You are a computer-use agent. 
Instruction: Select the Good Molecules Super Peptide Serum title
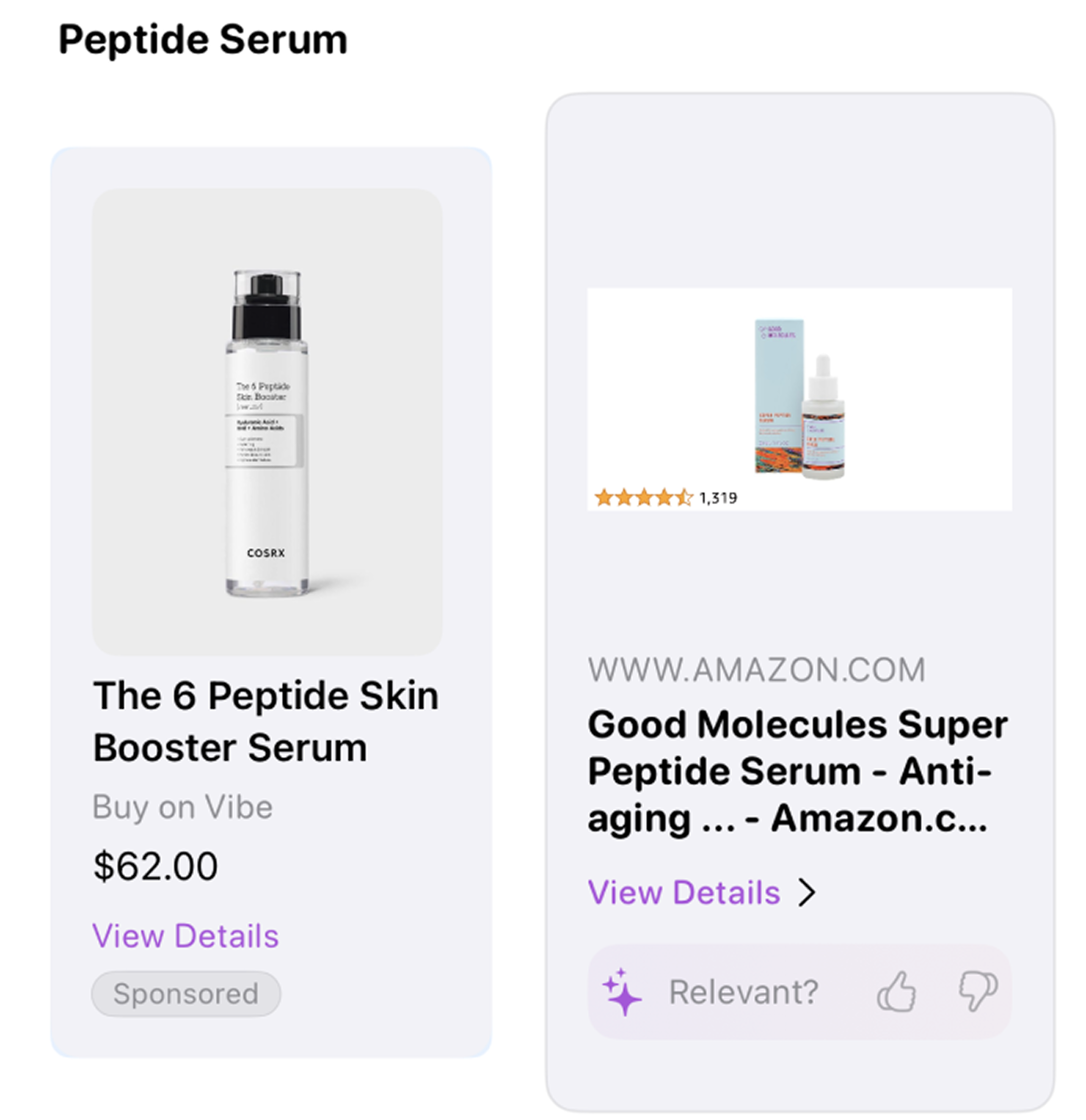[797, 771]
